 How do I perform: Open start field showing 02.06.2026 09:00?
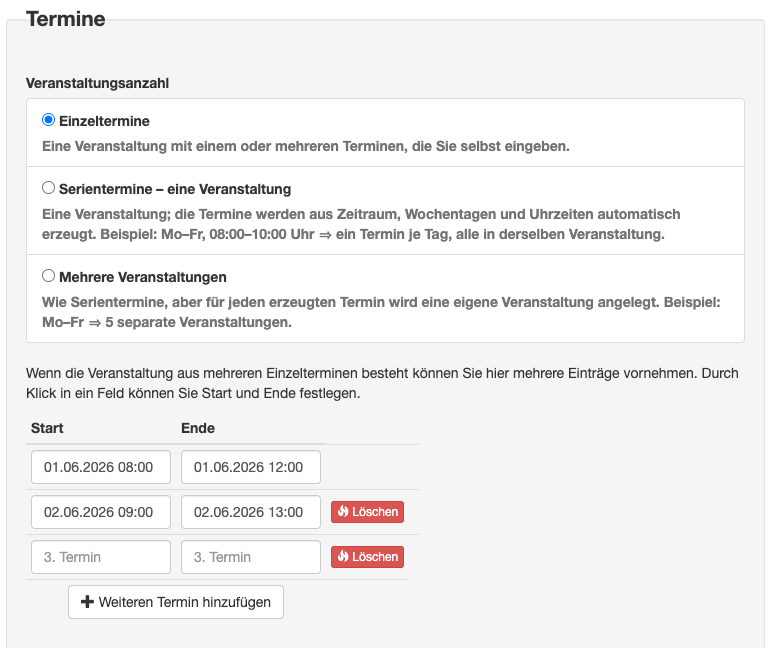(101, 512)
